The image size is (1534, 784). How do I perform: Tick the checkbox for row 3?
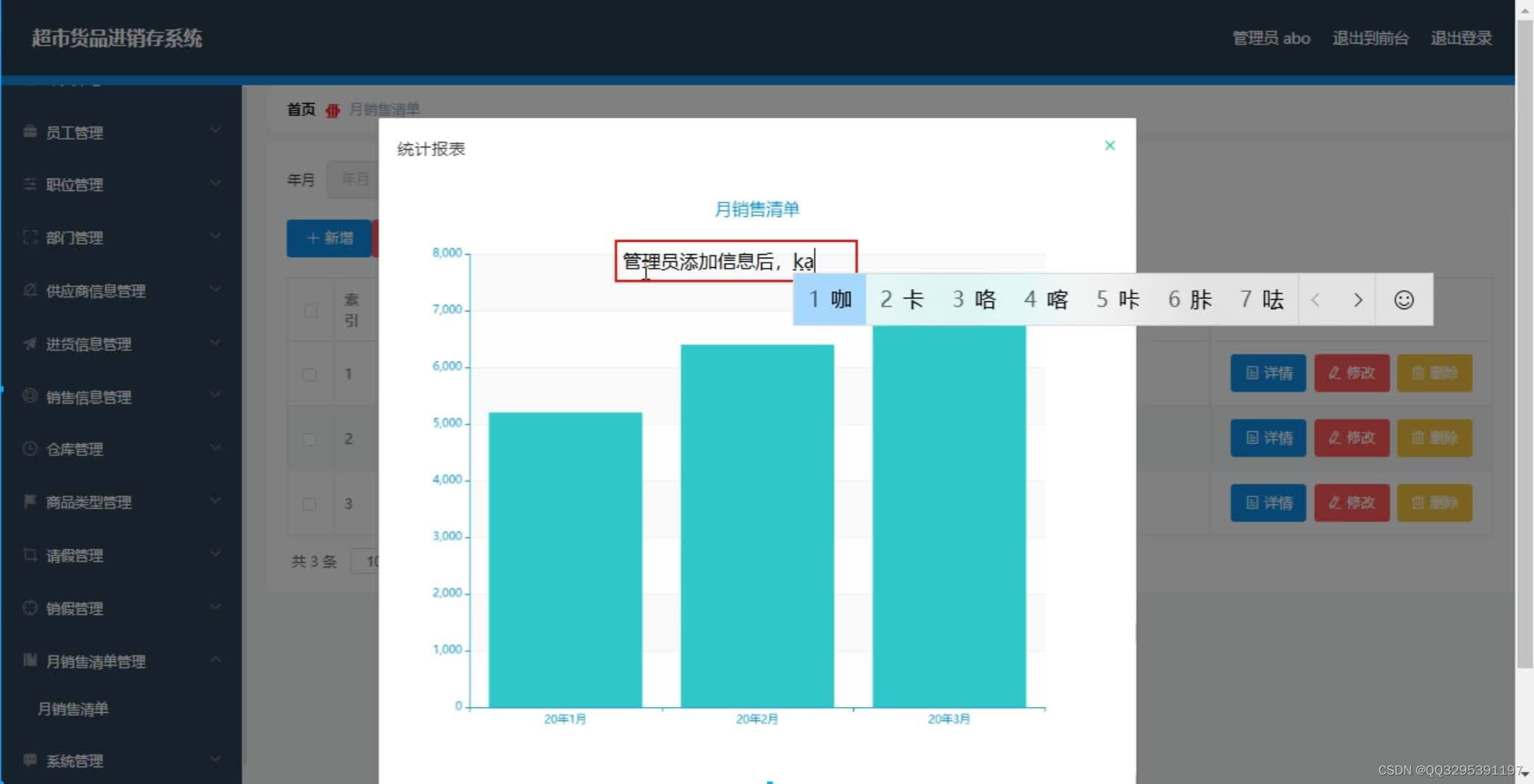coord(309,504)
